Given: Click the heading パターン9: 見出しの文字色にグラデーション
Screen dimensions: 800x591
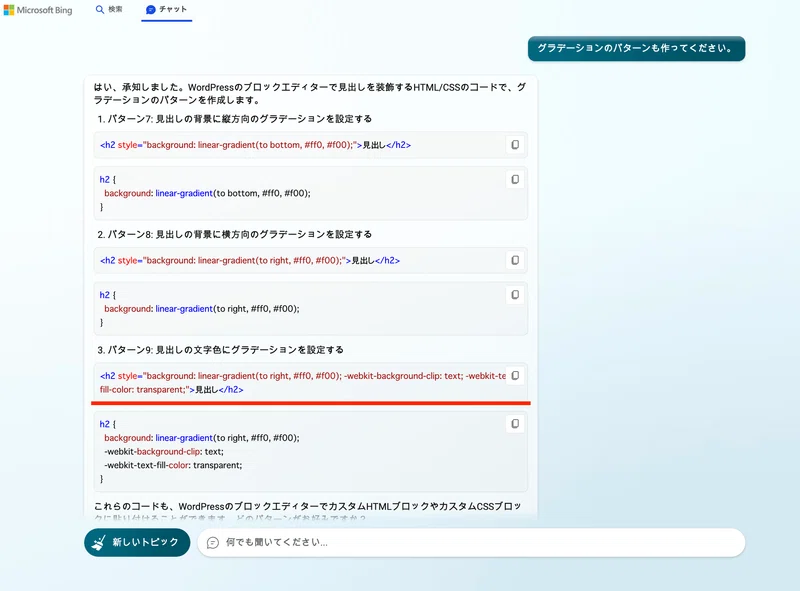Looking at the screenshot, I should click(x=220, y=350).
